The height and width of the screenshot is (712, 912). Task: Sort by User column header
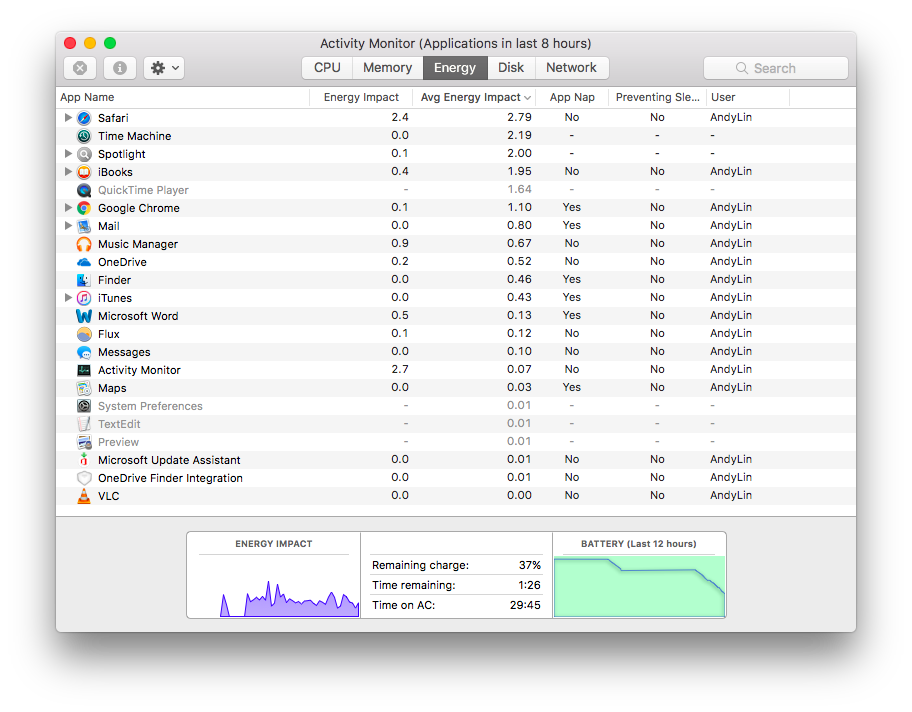coord(748,97)
